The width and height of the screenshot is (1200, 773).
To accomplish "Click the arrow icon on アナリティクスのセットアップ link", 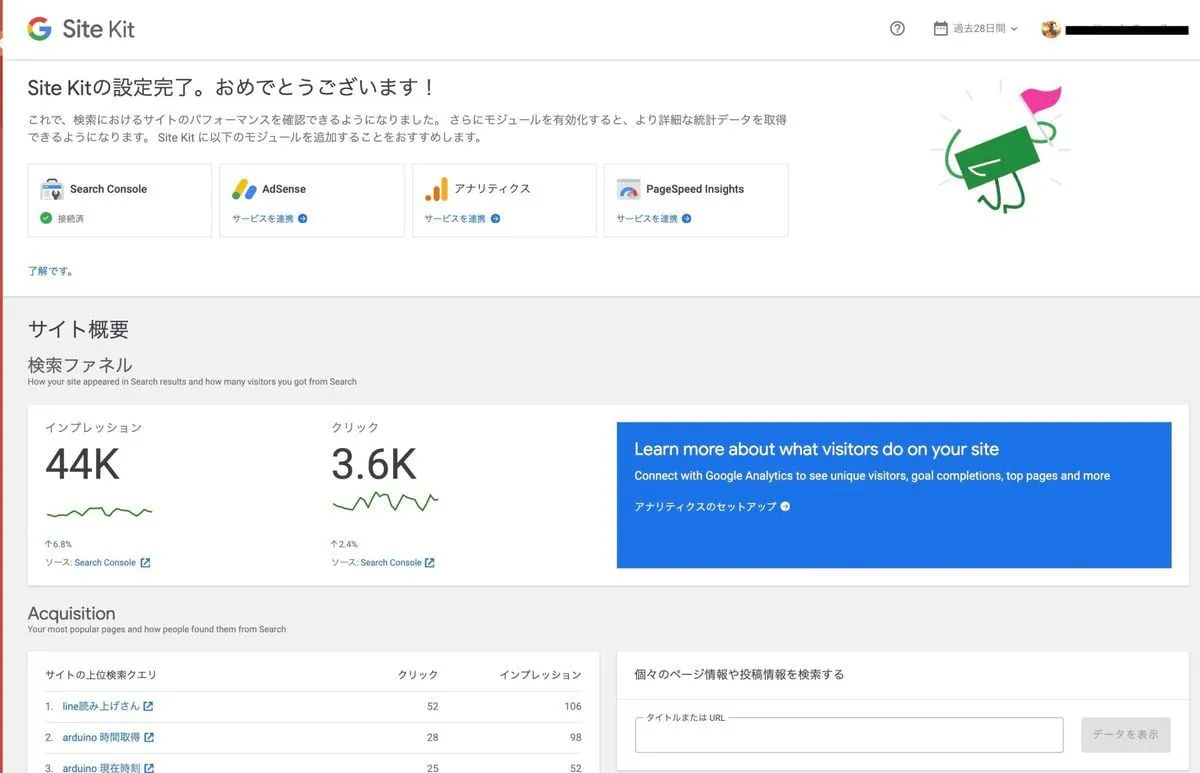I will pyautogui.click(x=784, y=507).
